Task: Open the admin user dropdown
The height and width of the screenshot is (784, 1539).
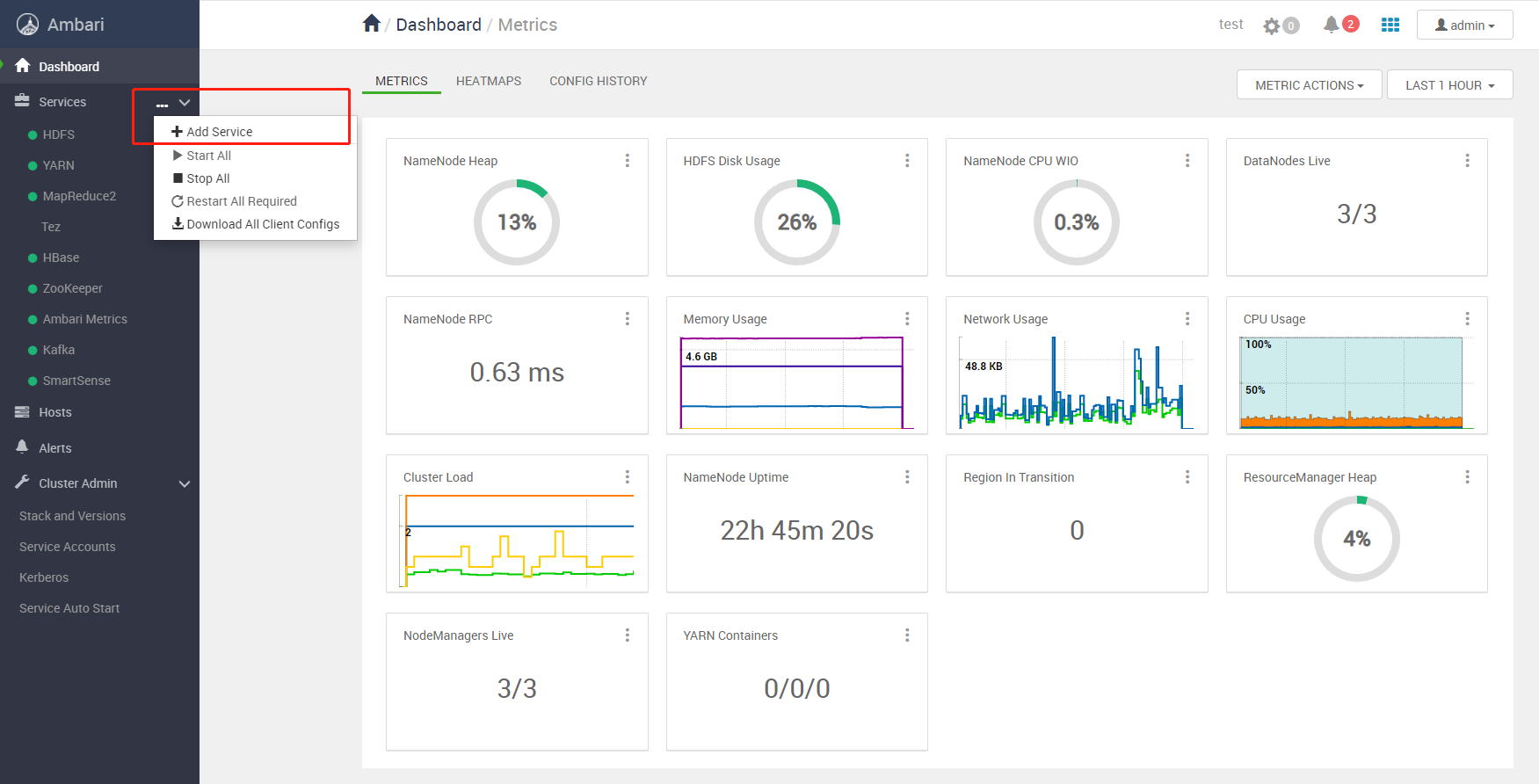Action: 1464,25
